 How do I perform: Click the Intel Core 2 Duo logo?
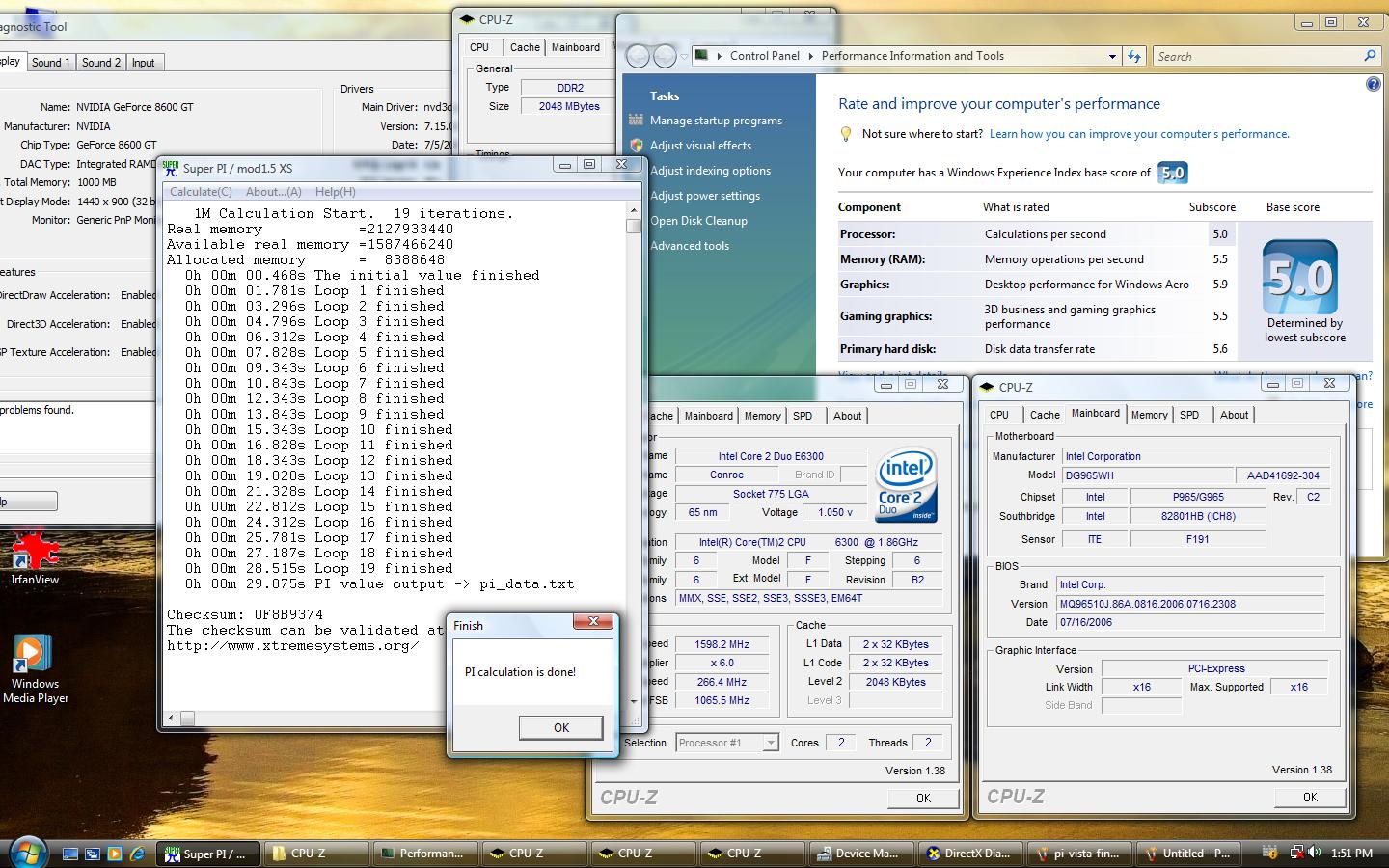click(x=906, y=484)
